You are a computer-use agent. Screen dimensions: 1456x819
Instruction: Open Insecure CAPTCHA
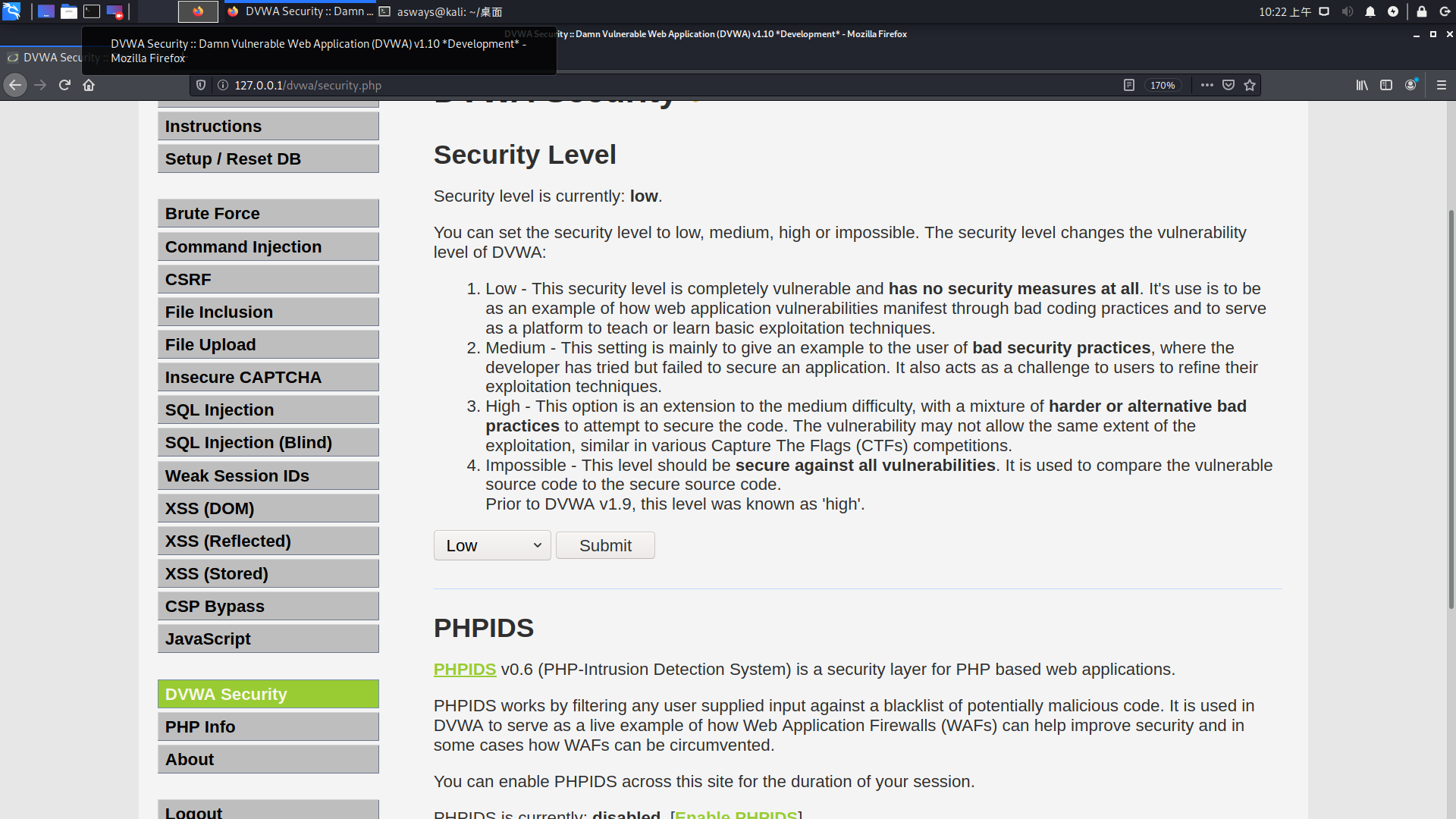(x=268, y=378)
